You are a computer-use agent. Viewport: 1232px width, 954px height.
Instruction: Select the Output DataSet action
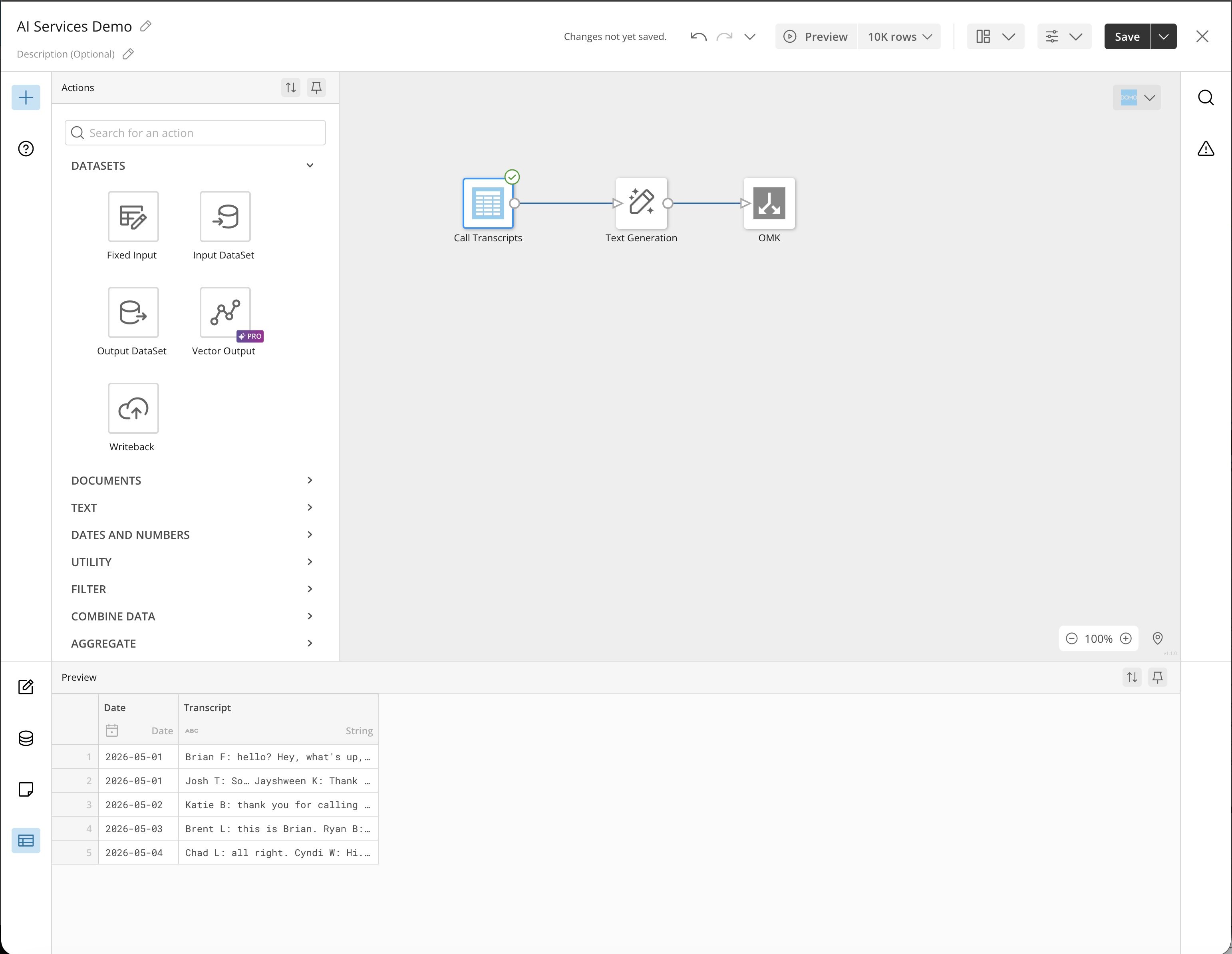click(x=133, y=312)
